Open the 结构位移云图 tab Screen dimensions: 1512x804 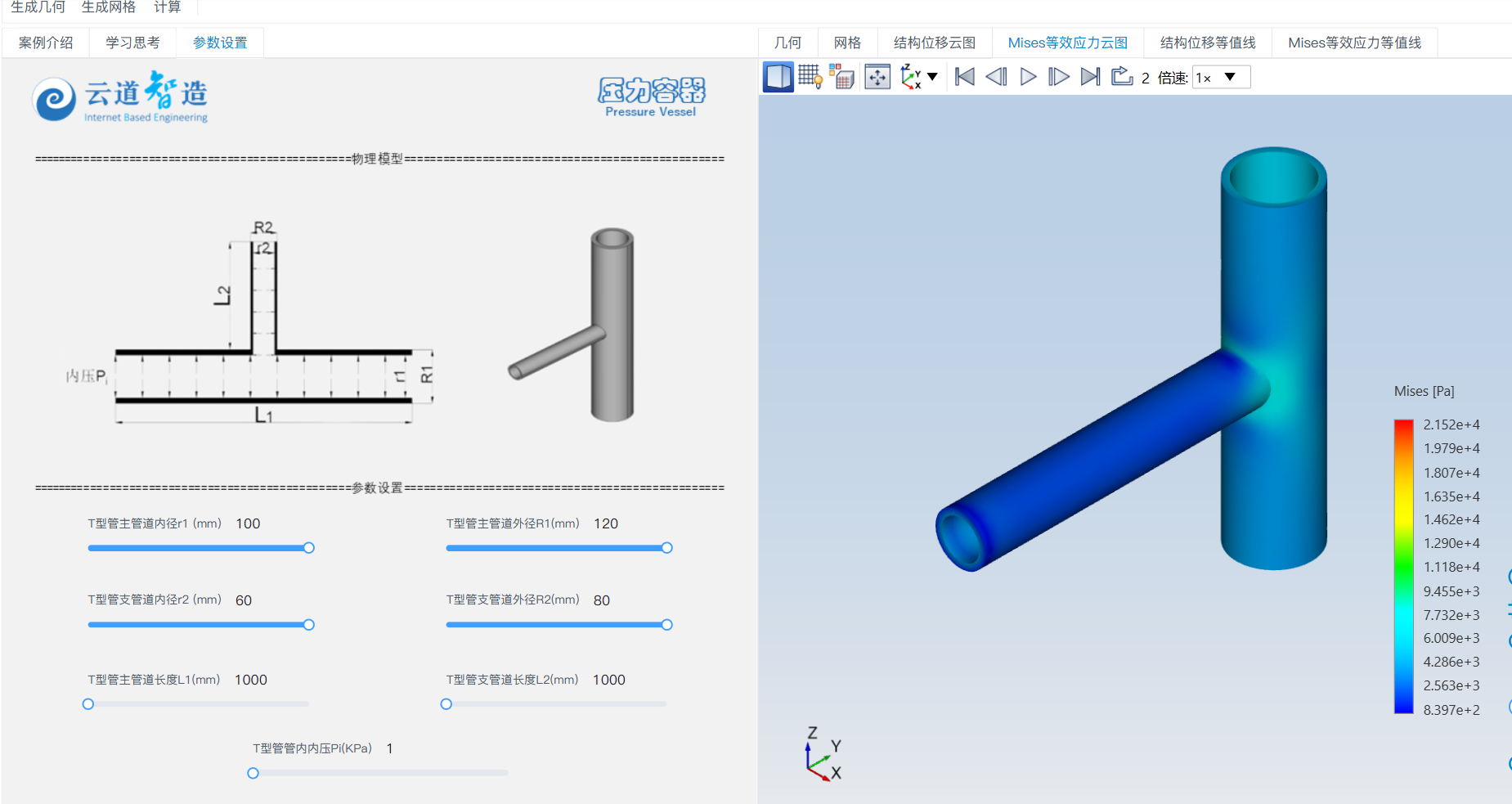coord(934,43)
